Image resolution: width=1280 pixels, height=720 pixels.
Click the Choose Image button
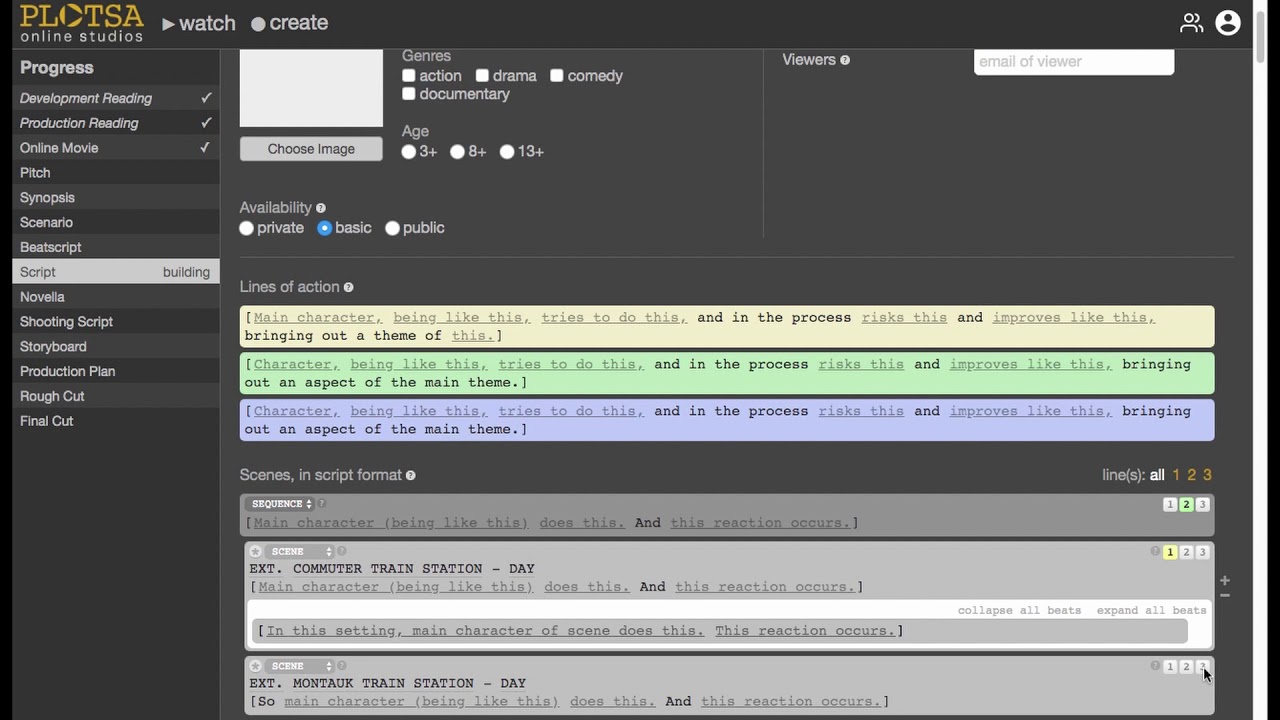point(311,149)
